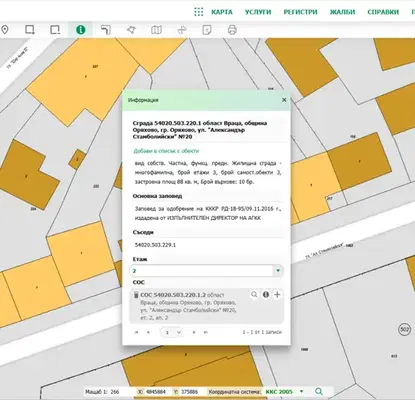
Task: Zoom to СОС 54020.503.220.1.2 via magnifier
Action: tap(254, 295)
